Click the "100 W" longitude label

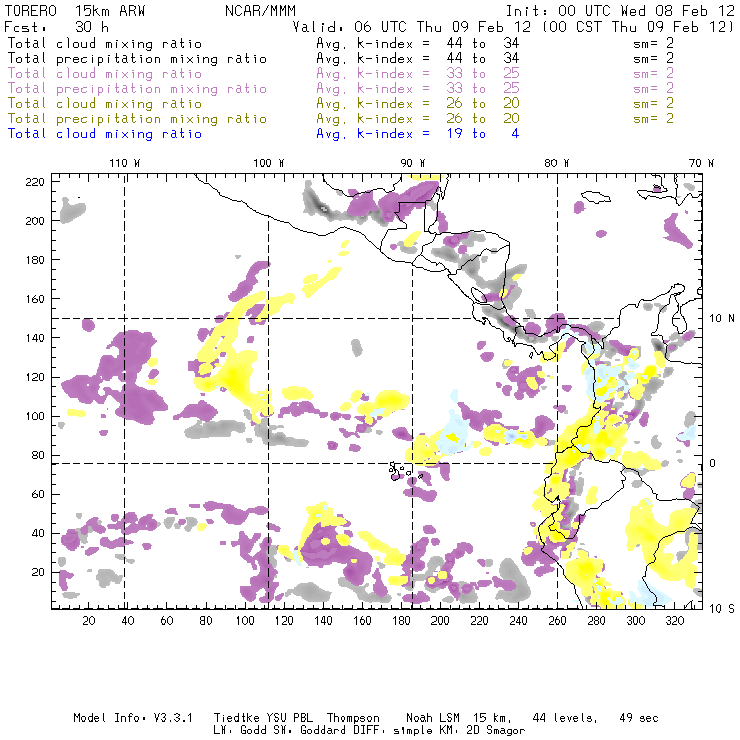(x=269, y=163)
